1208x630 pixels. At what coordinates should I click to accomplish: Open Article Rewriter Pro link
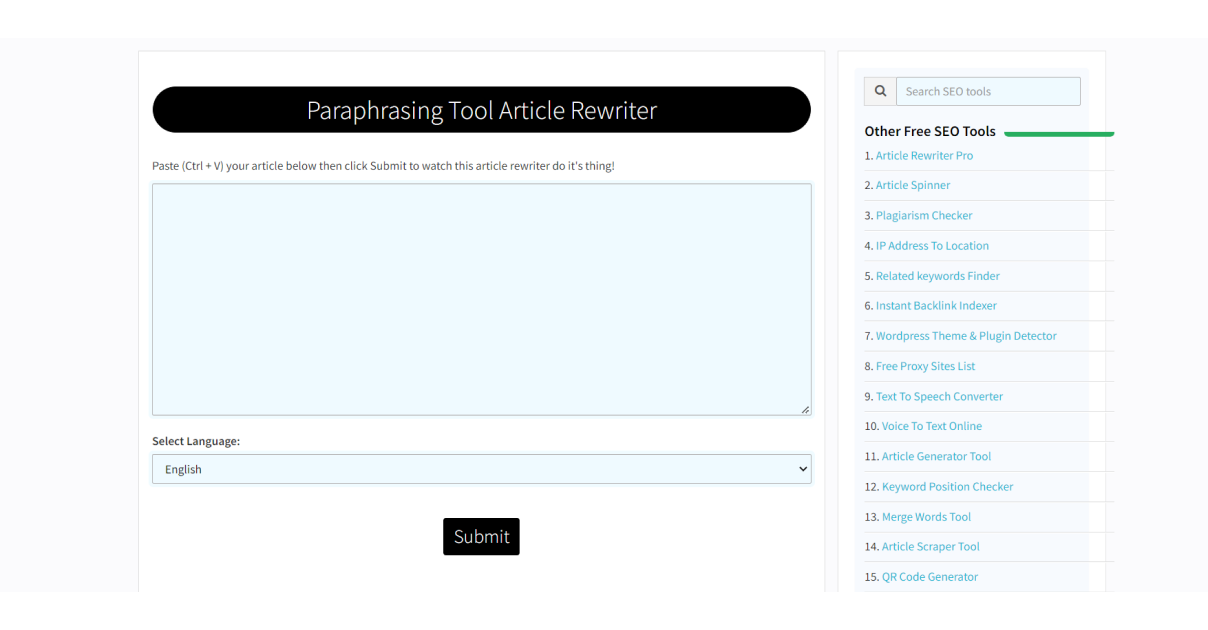tap(924, 156)
